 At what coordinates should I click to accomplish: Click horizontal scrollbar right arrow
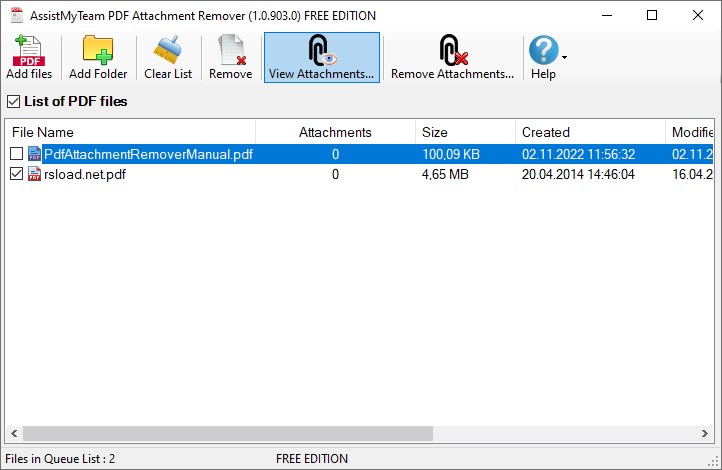tap(705, 433)
